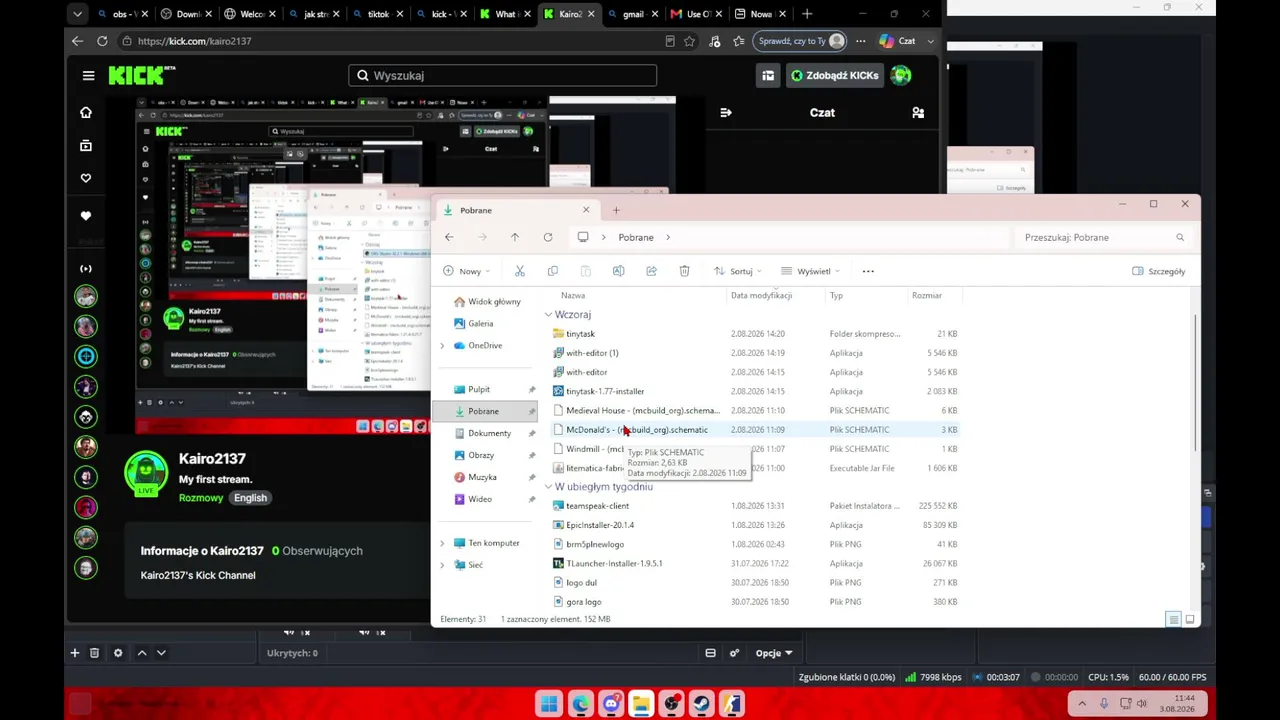This screenshot has width=1280, height=720.
Task: Expand OneDrive in the navigation pane
Action: tap(442, 346)
